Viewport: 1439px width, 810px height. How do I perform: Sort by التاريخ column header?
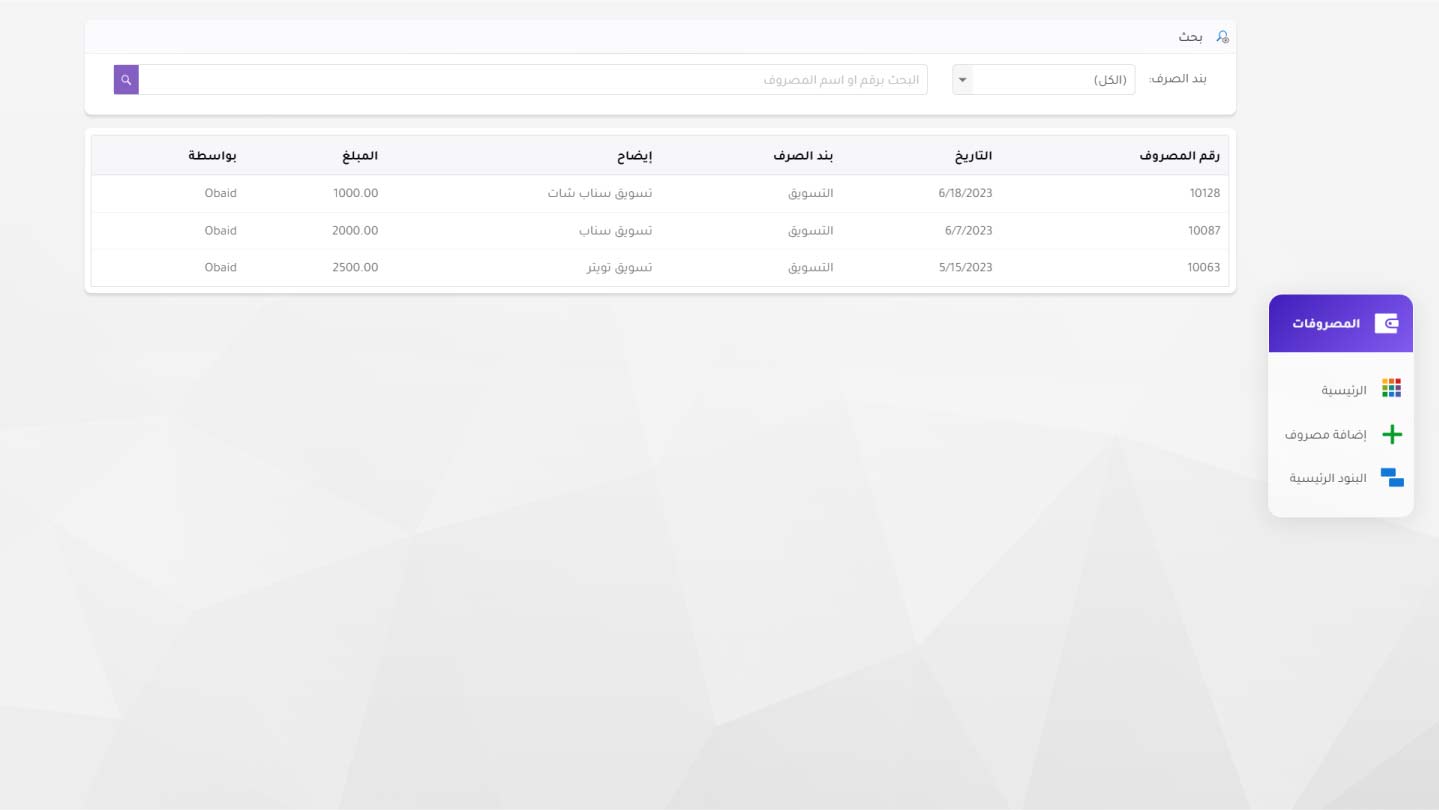coord(970,156)
